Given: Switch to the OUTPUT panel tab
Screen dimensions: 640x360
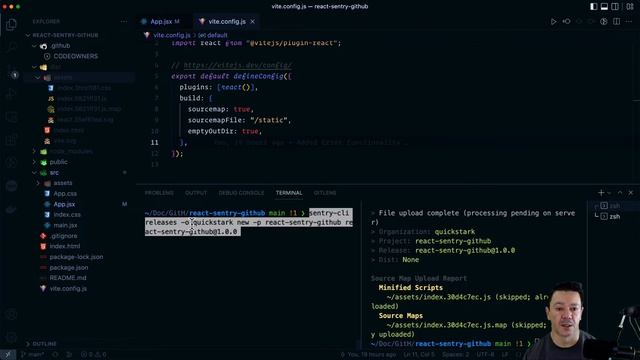Looking at the screenshot, I should coord(196,193).
